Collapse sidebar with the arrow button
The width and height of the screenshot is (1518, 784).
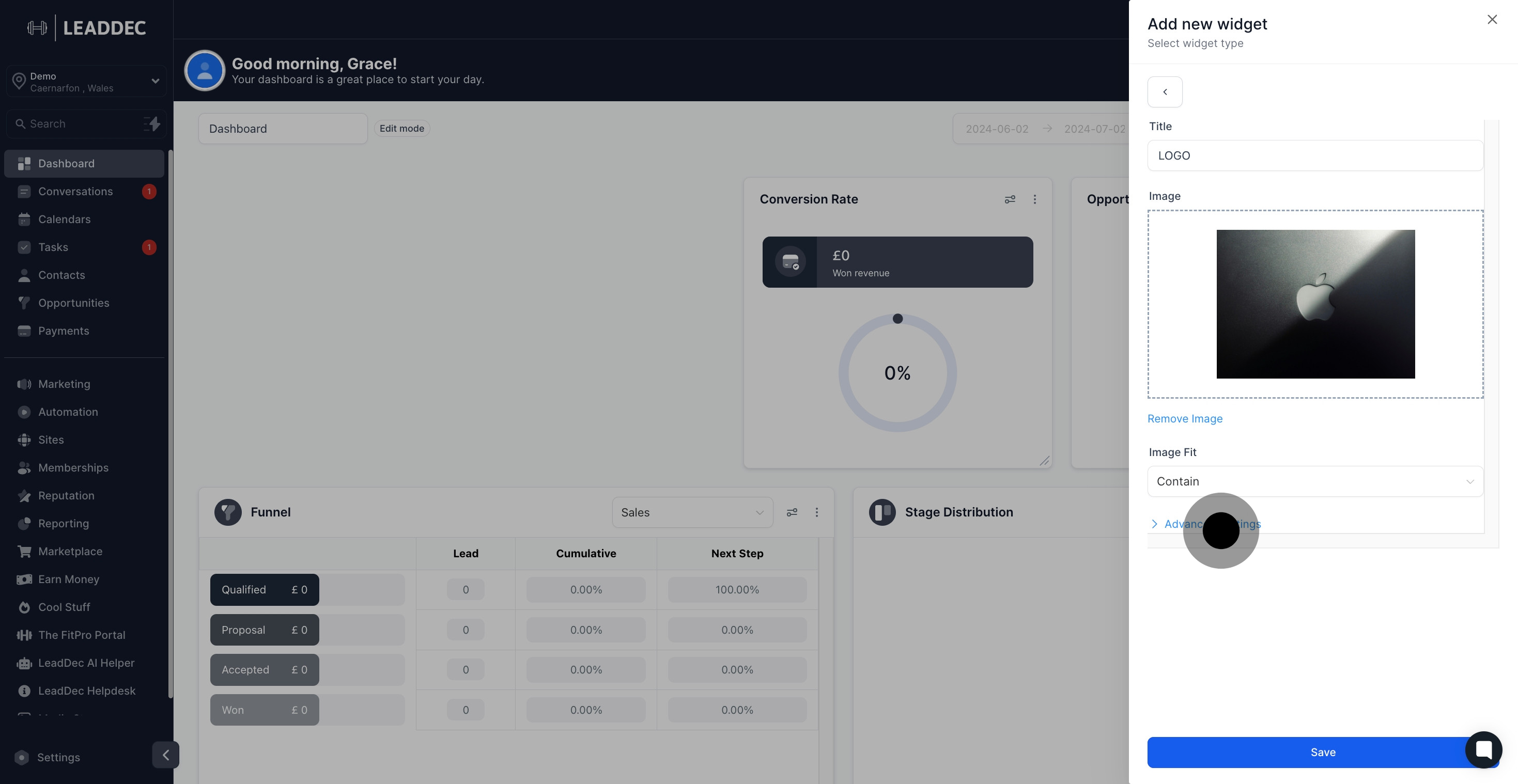pyautogui.click(x=165, y=755)
